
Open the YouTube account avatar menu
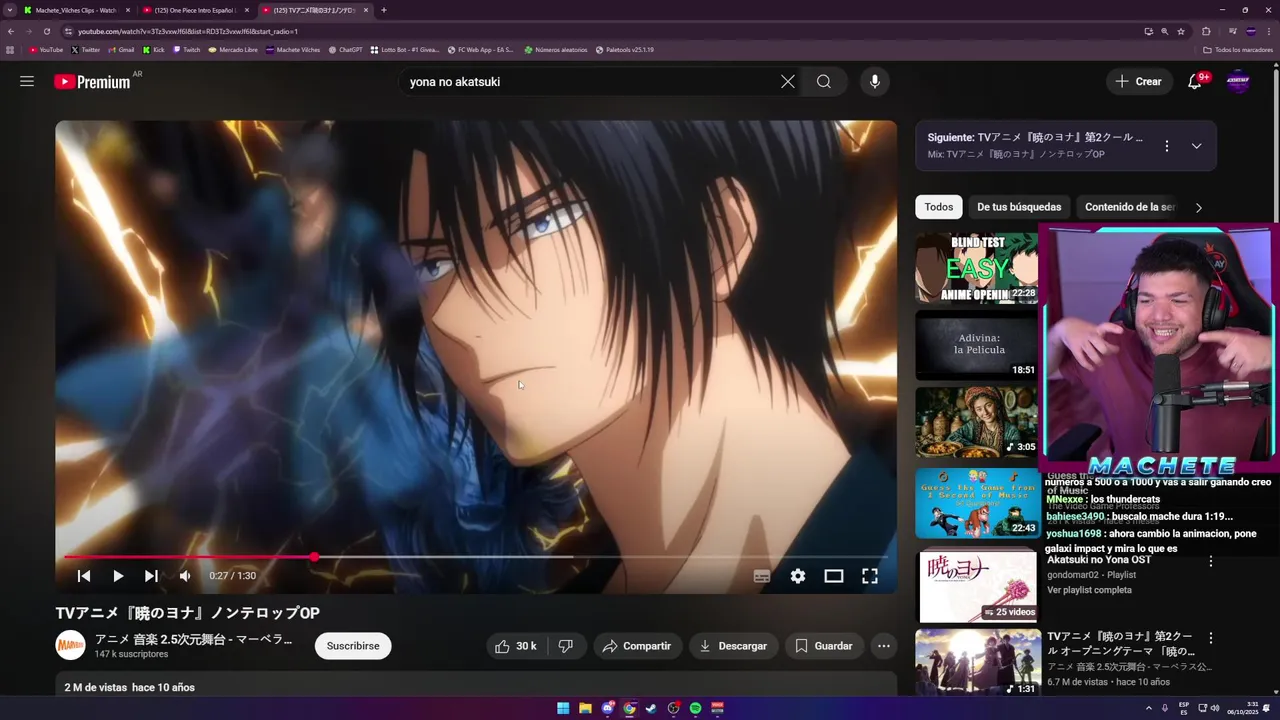1238,82
